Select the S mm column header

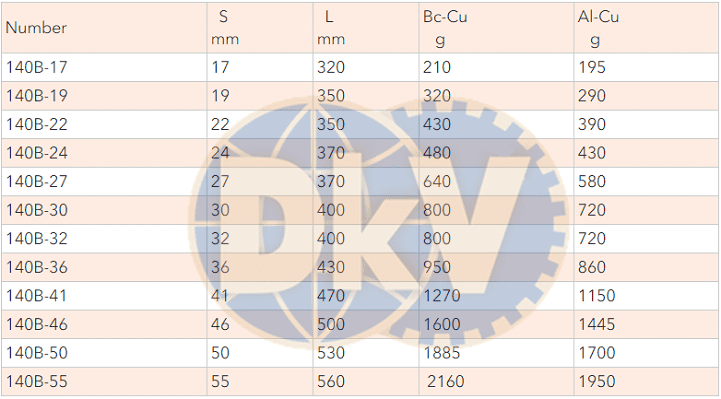pyautogui.click(x=225, y=28)
